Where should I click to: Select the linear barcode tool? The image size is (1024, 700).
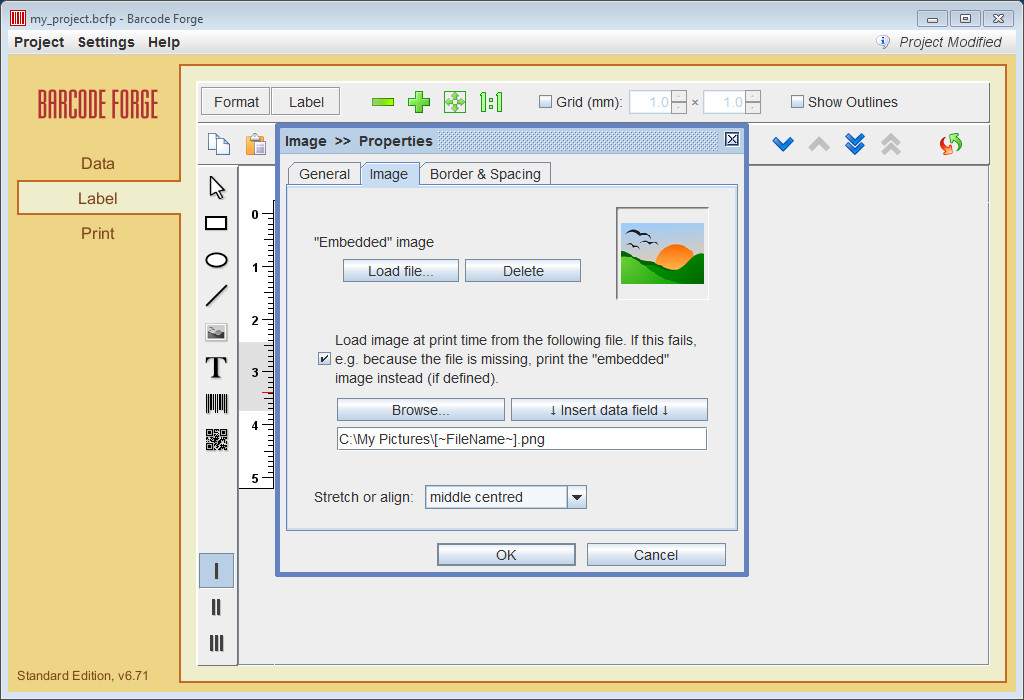tap(216, 404)
